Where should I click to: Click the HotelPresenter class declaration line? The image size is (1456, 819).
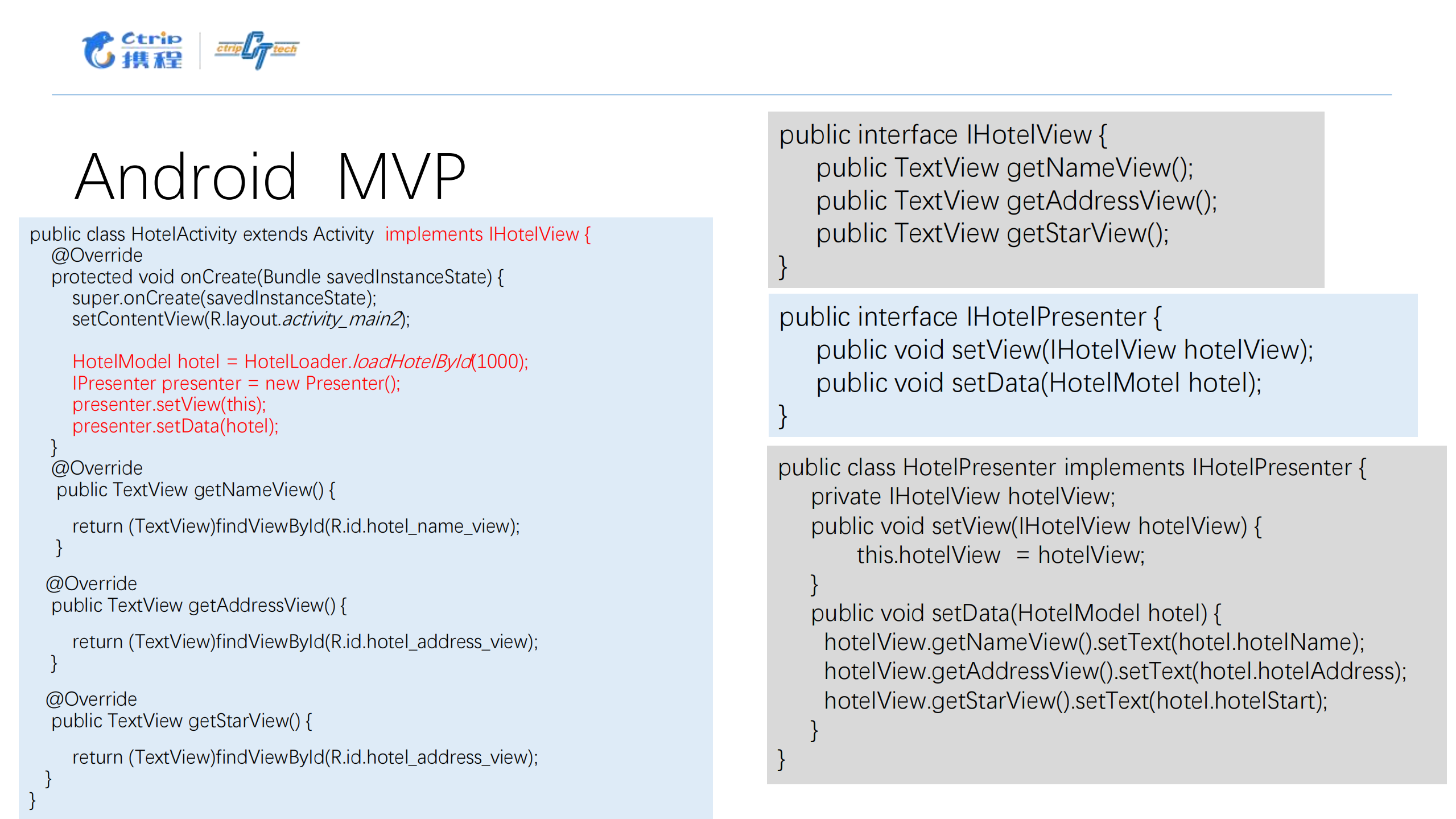click(1071, 468)
